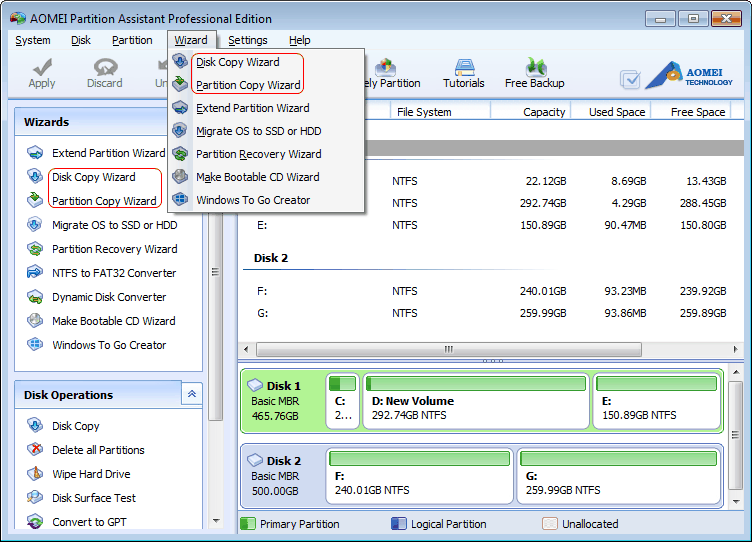This screenshot has width=752, height=542.
Task: Click Partition Recovery Wizard icon in Wizard menu
Action: click(x=180, y=153)
